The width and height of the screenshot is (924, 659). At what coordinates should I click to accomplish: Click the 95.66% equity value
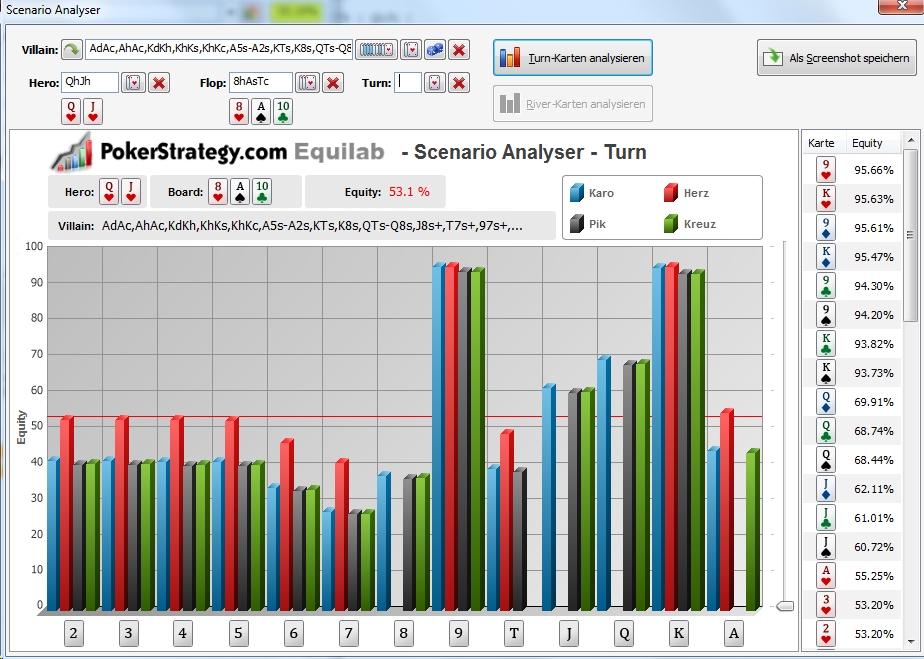pos(874,170)
